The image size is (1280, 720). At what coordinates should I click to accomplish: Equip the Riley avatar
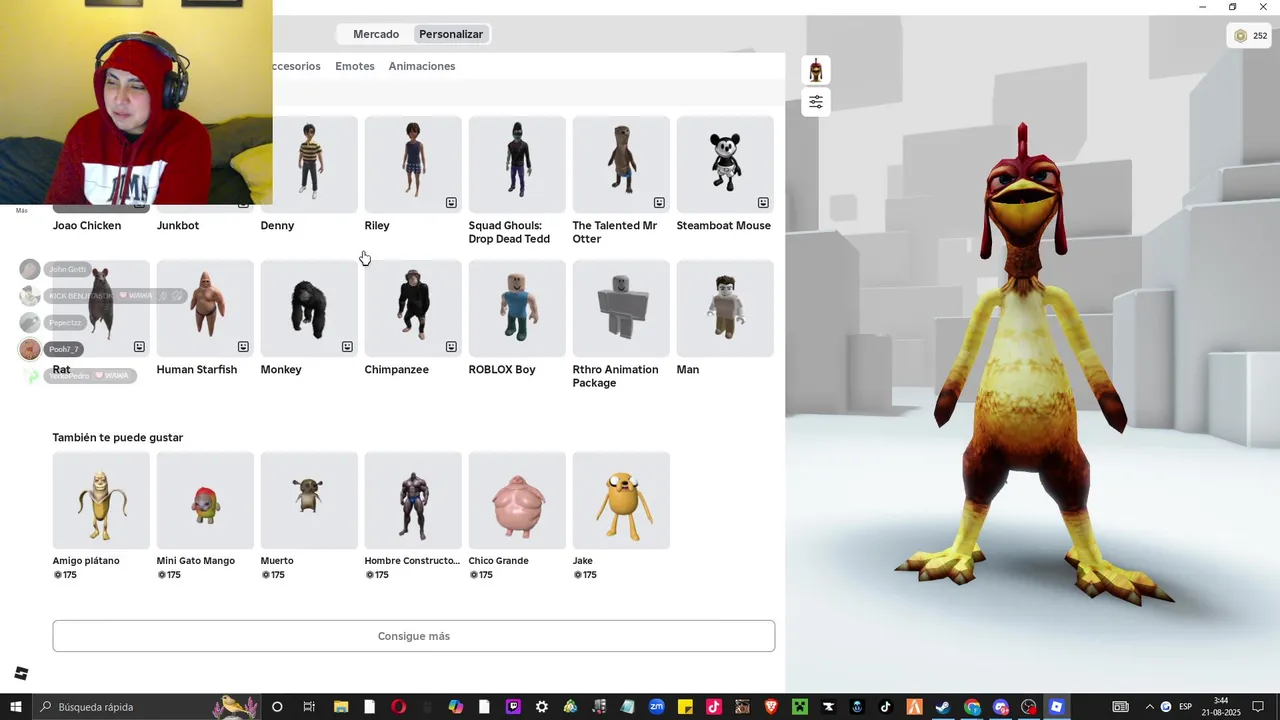point(413,164)
